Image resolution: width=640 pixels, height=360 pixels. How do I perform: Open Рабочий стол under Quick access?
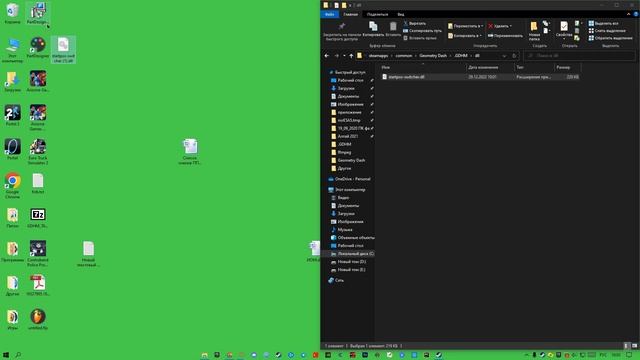click(351, 80)
